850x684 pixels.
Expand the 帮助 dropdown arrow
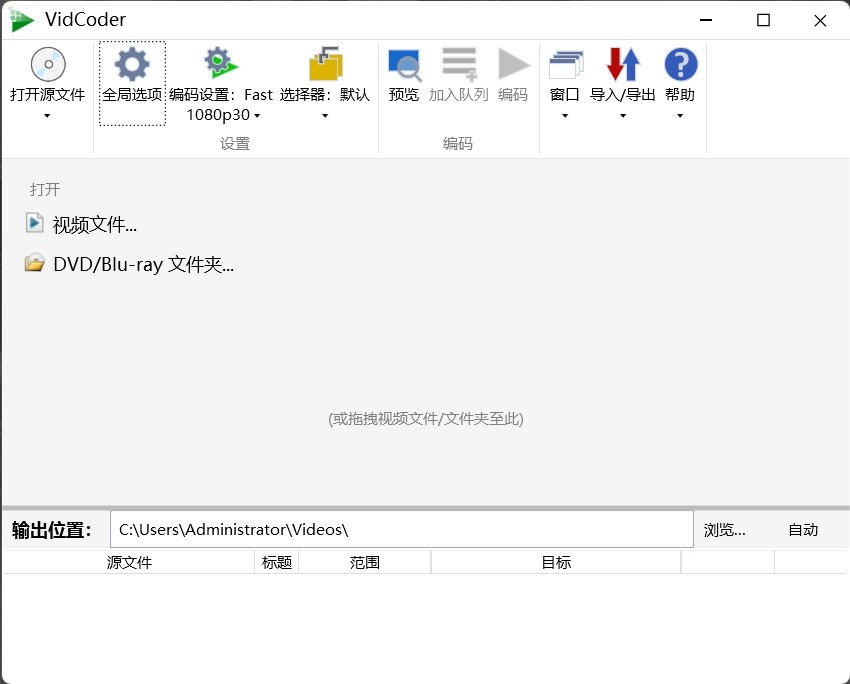(680, 115)
